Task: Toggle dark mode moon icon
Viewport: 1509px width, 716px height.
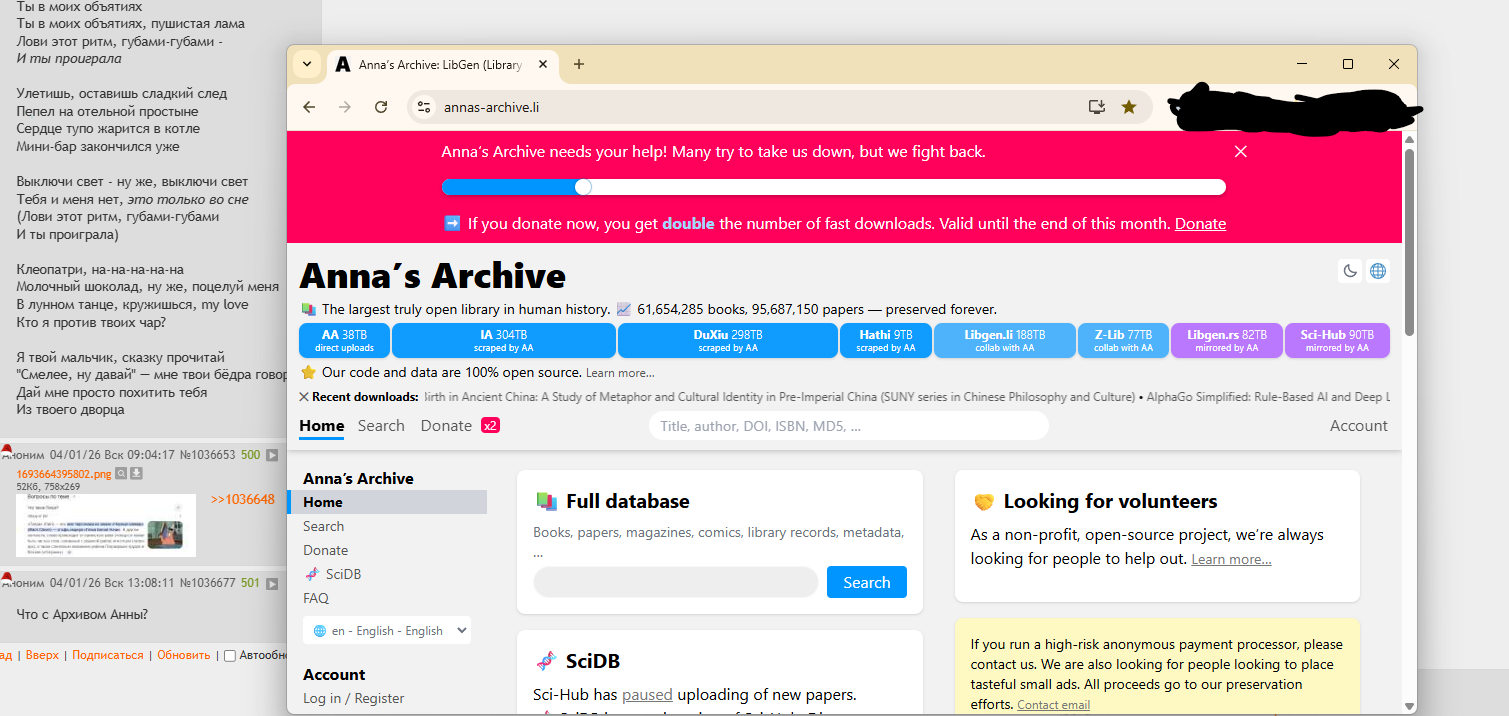Action: [x=1350, y=271]
